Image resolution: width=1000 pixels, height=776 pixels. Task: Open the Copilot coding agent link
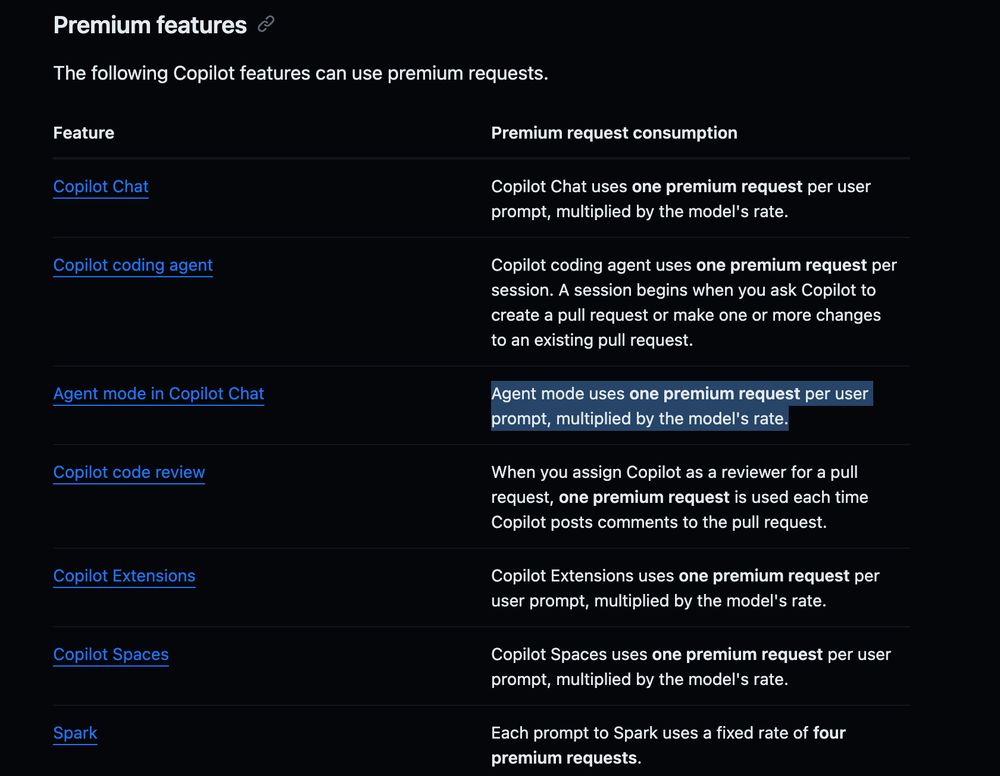pyautogui.click(x=133, y=265)
